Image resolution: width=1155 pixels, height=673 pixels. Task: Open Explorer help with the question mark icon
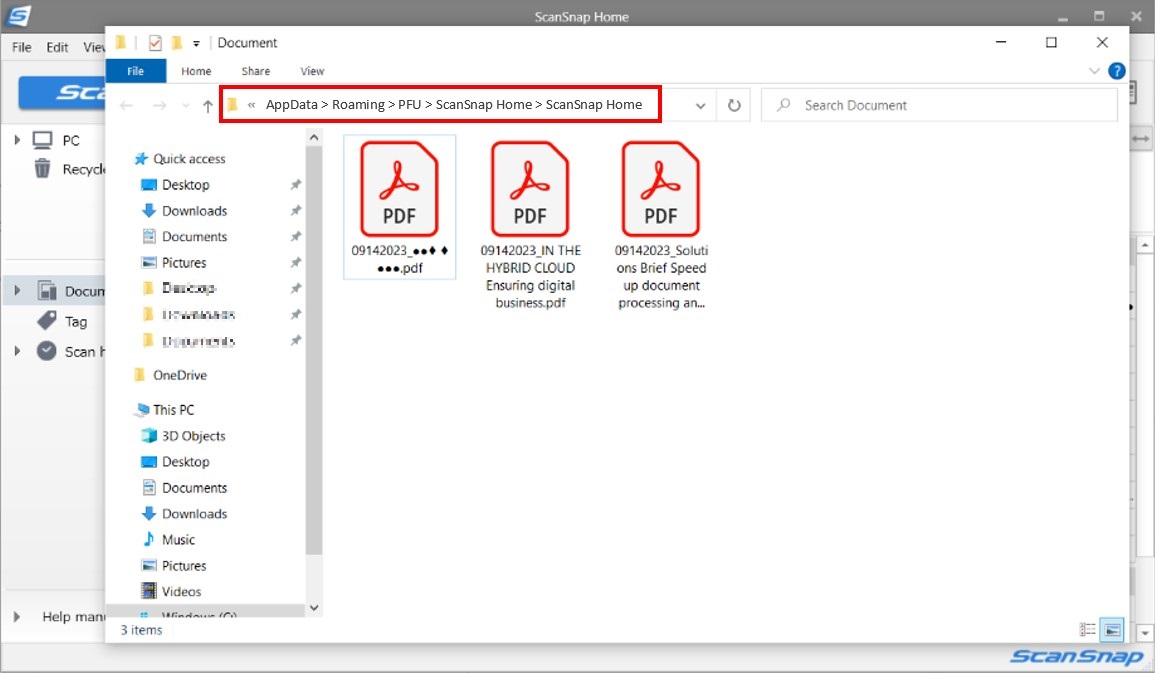1117,71
